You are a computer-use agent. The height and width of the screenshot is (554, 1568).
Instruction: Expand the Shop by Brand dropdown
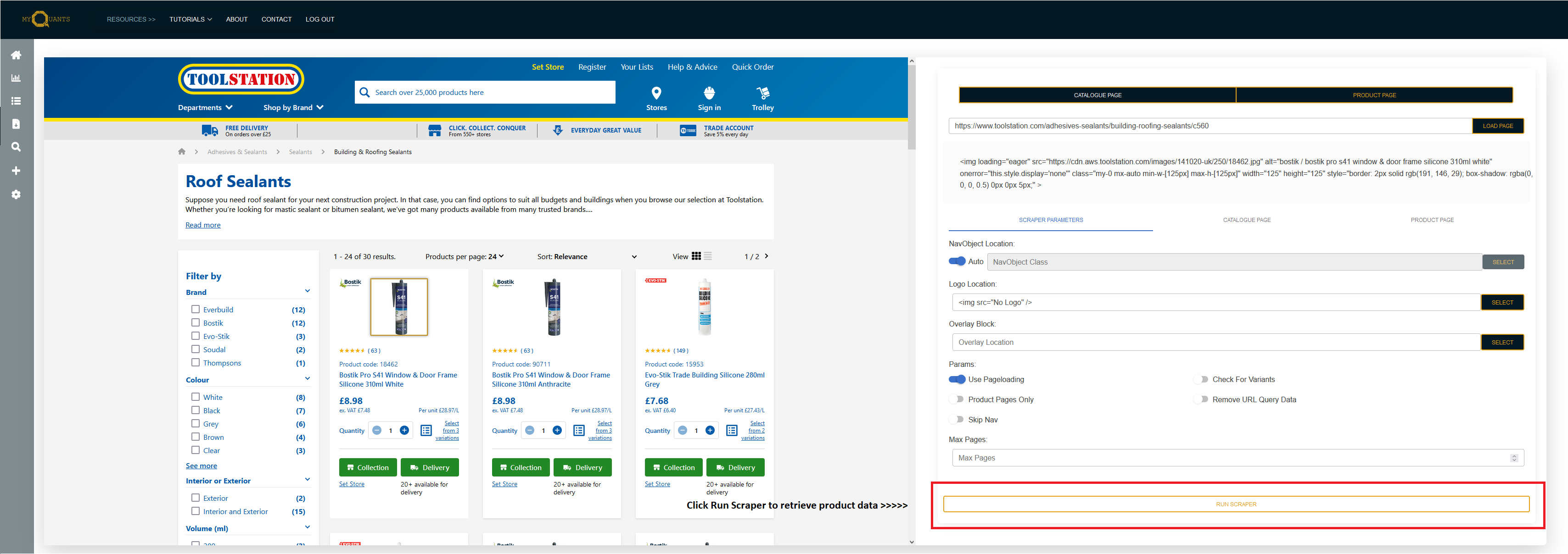[293, 108]
